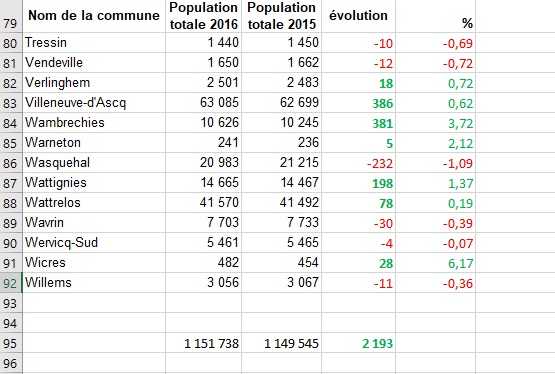Screen dimensions: 555x374
Task: Click the 2,12 percentage cell
Action: 435,143
